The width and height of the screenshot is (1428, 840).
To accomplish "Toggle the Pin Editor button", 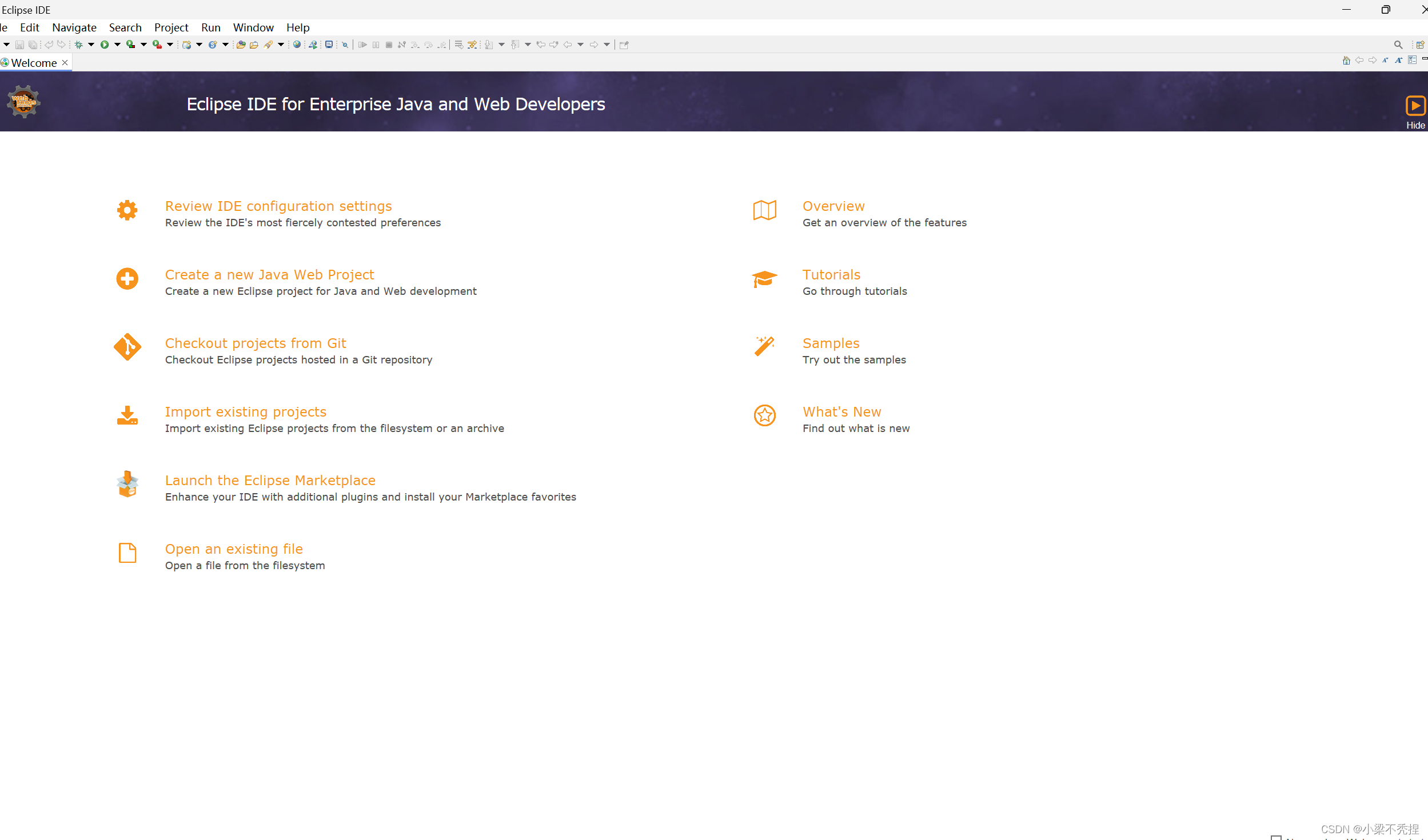I will pyautogui.click(x=624, y=45).
